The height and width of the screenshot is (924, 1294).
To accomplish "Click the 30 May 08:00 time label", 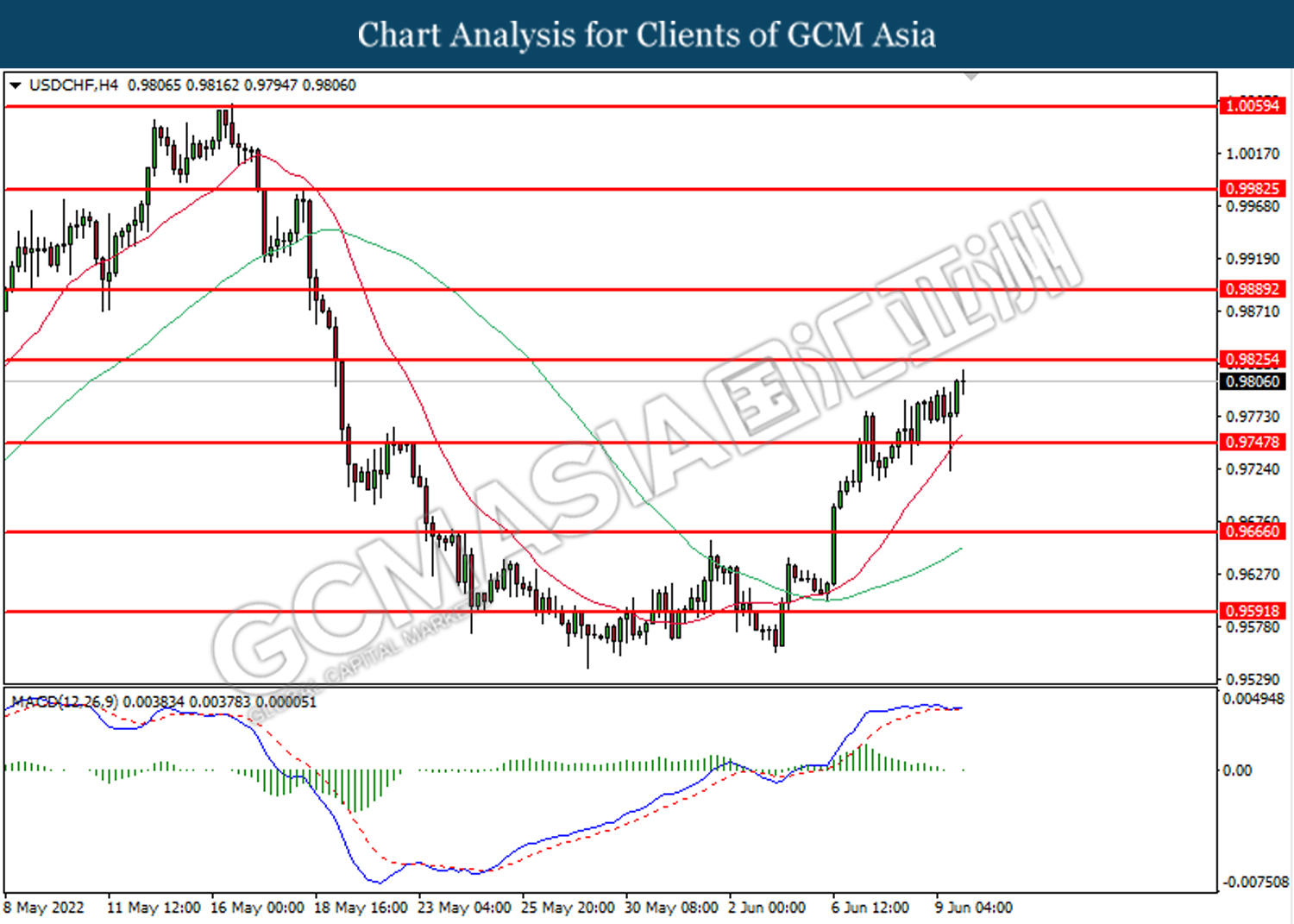I will click(671, 908).
